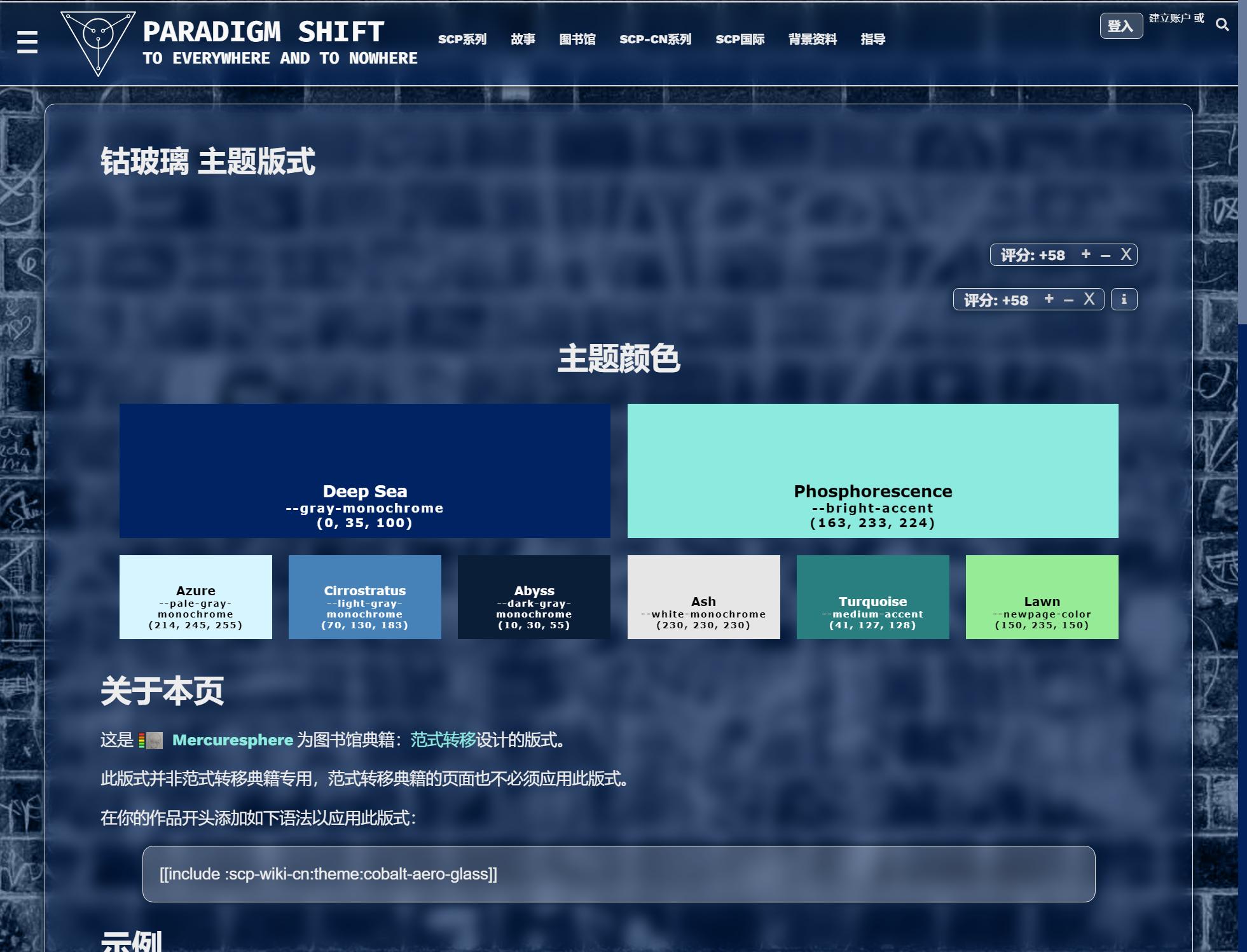Open the 指导 menu item
Image resolution: width=1247 pixels, height=952 pixels.
point(872,39)
